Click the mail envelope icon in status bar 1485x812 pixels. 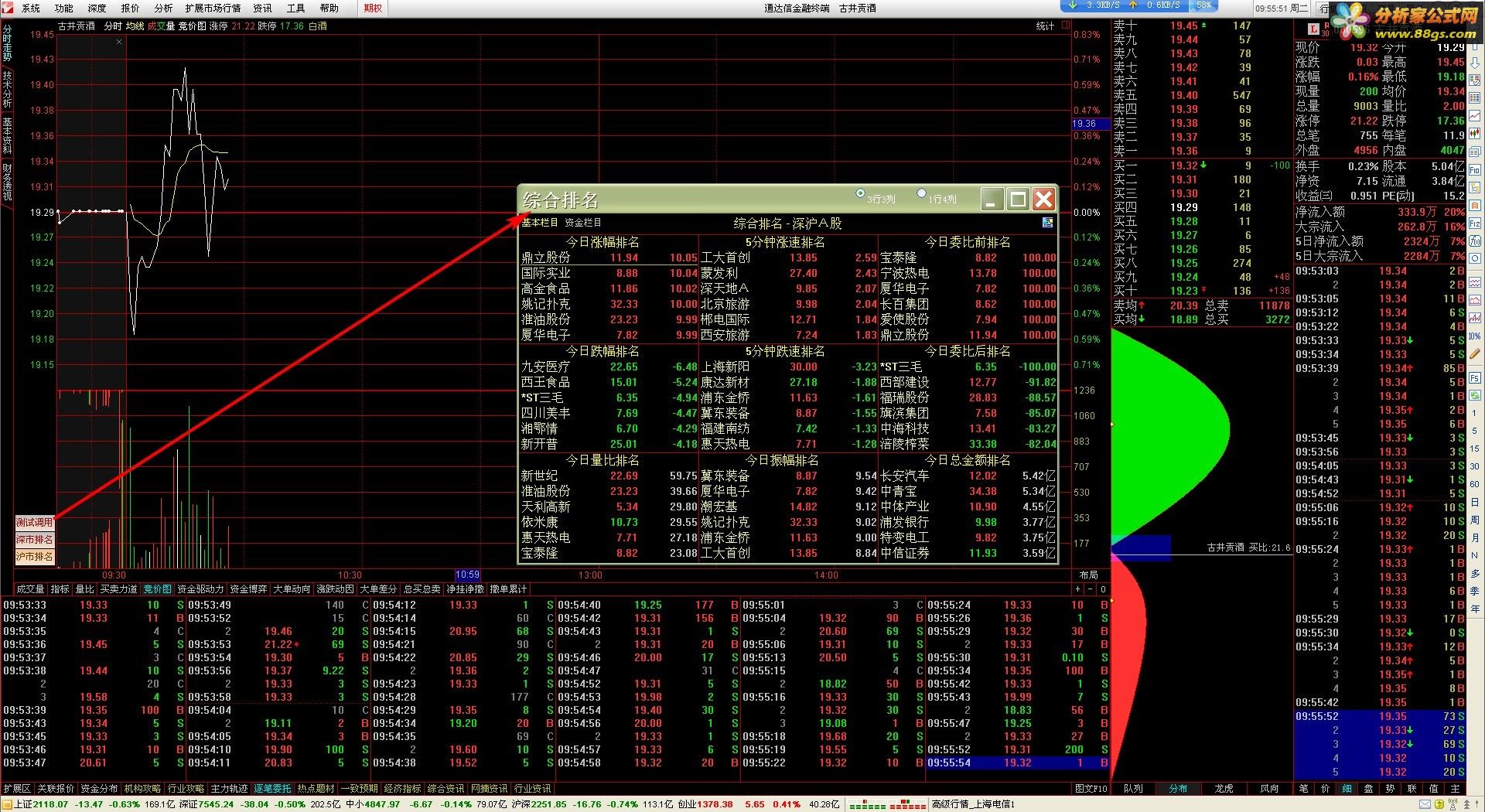pos(1426,804)
